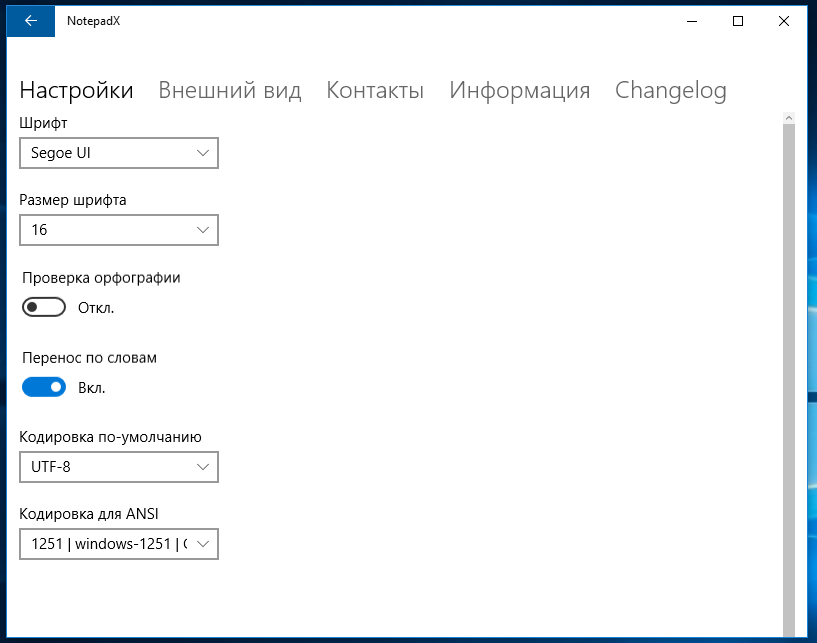Image resolution: width=817 pixels, height=643 pixels.
Task: Click the Перенос по словам label
Action: tap(89, 358)
